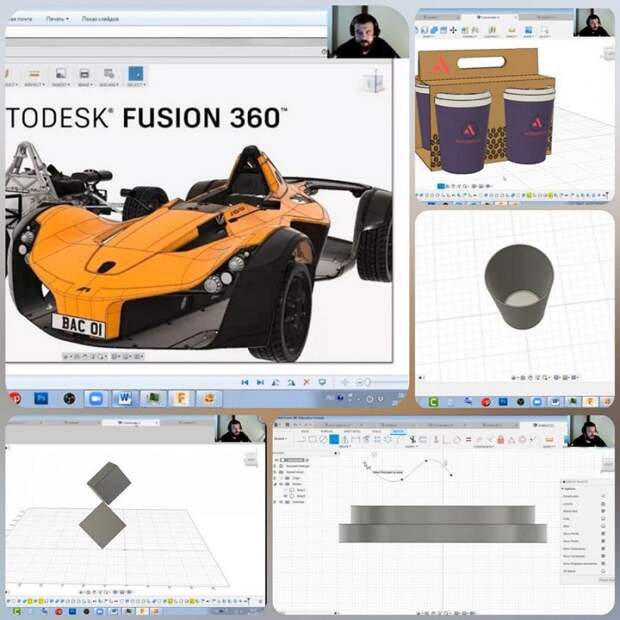Switch to the SURFACE ribbon tab
This screenshot has height=620, width=620.
(327, 431)
